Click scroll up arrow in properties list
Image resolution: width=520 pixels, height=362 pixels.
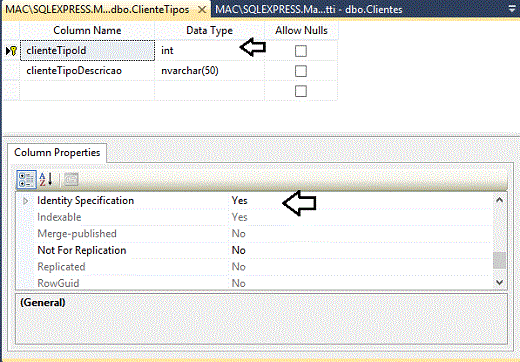tap(499, 200)
